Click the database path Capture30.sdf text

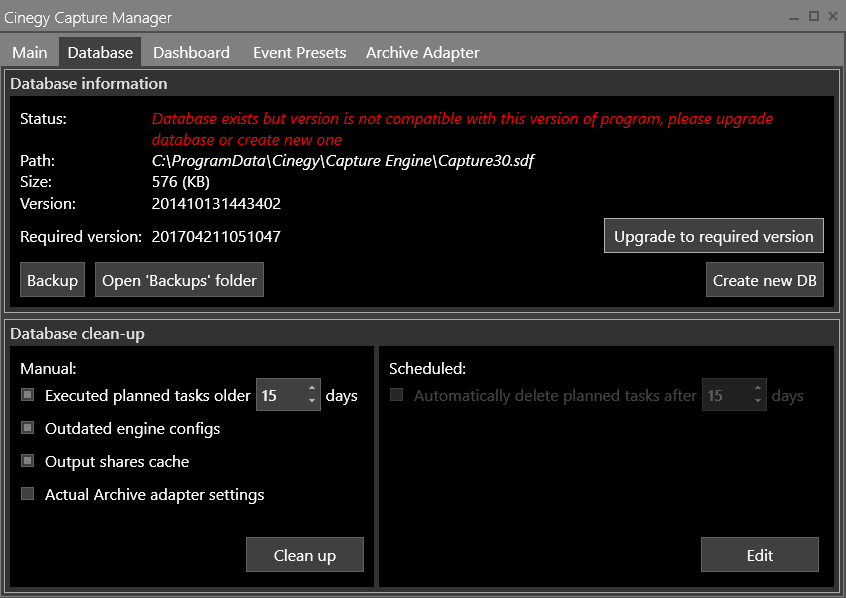click(343, 161)
